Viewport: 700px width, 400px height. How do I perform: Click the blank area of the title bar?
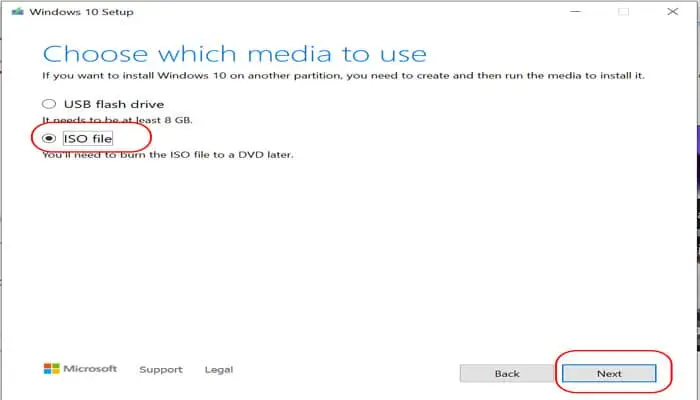pyautogui.click(x=350, y=12)
